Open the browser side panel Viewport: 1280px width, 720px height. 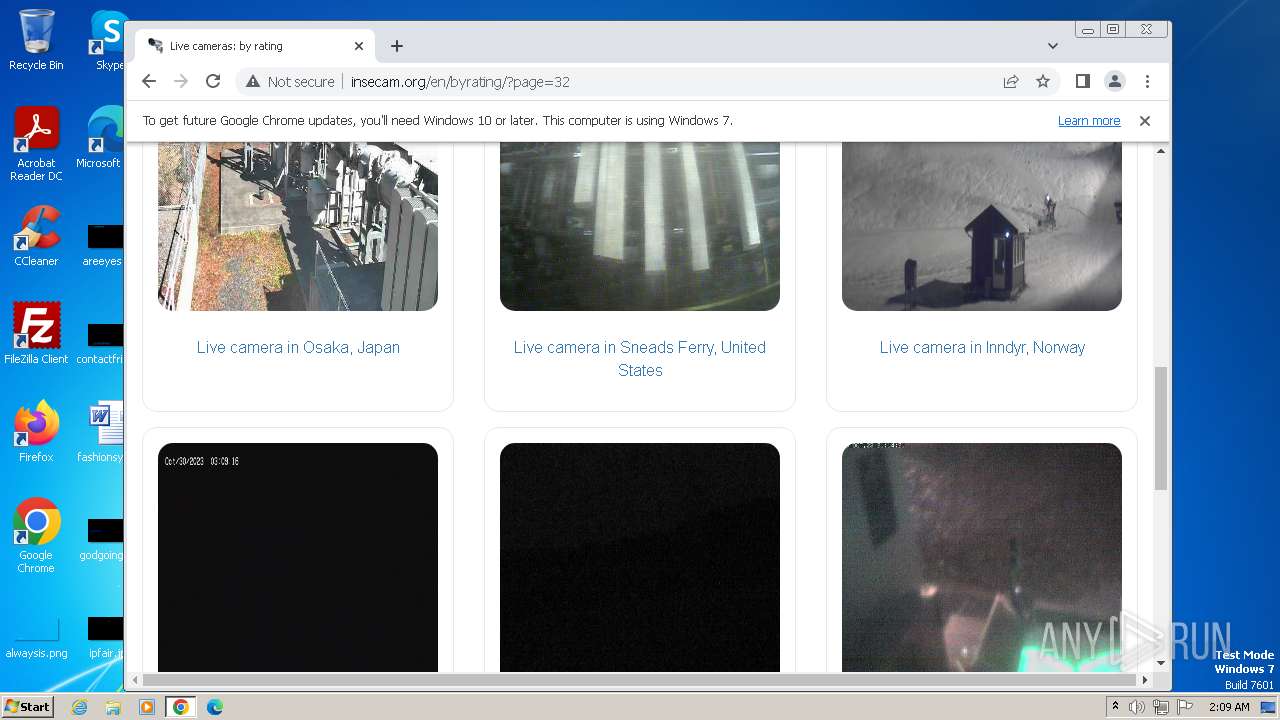point(1082,82)
